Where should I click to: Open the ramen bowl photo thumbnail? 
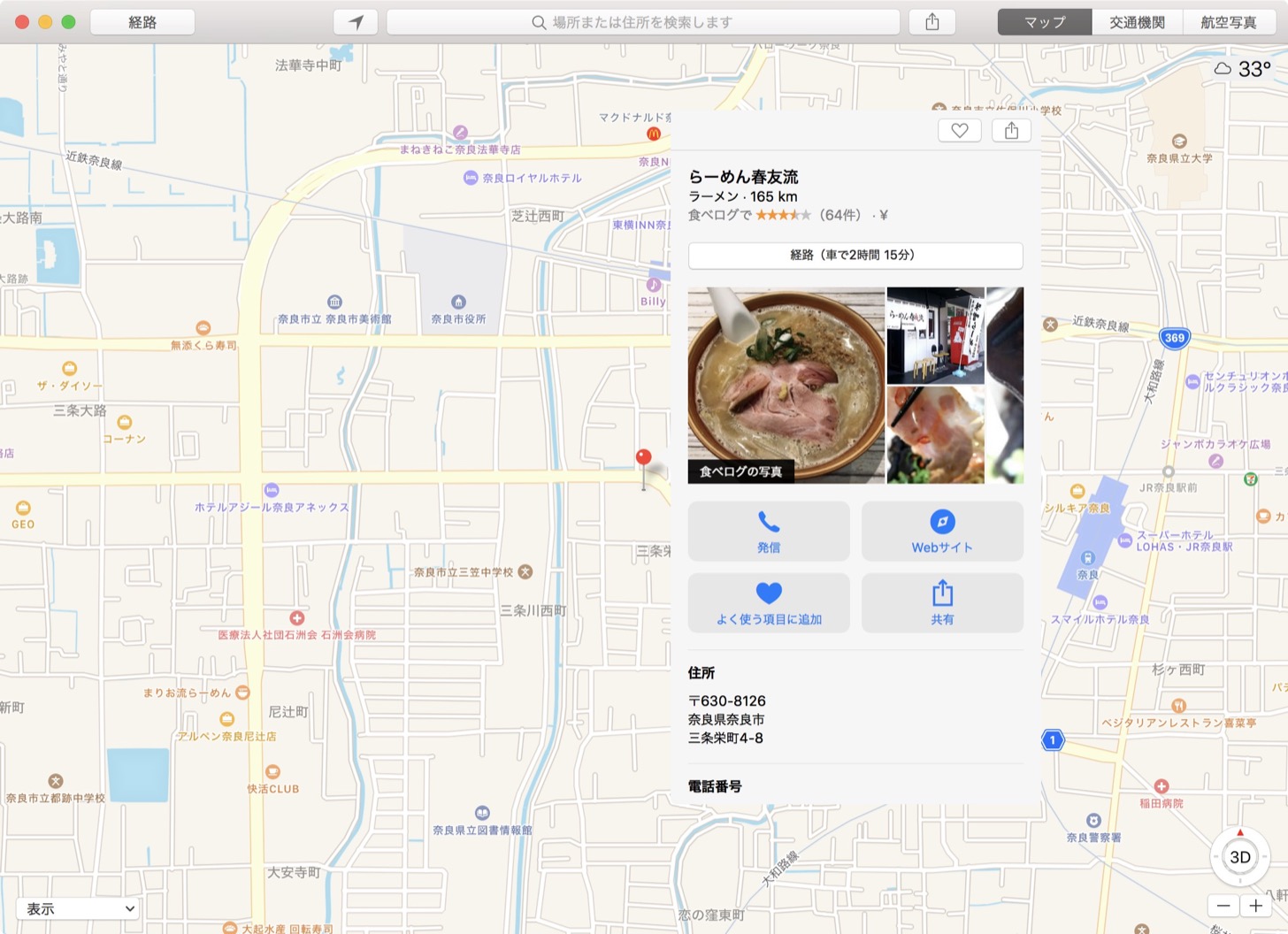click(x=786, y=385)
